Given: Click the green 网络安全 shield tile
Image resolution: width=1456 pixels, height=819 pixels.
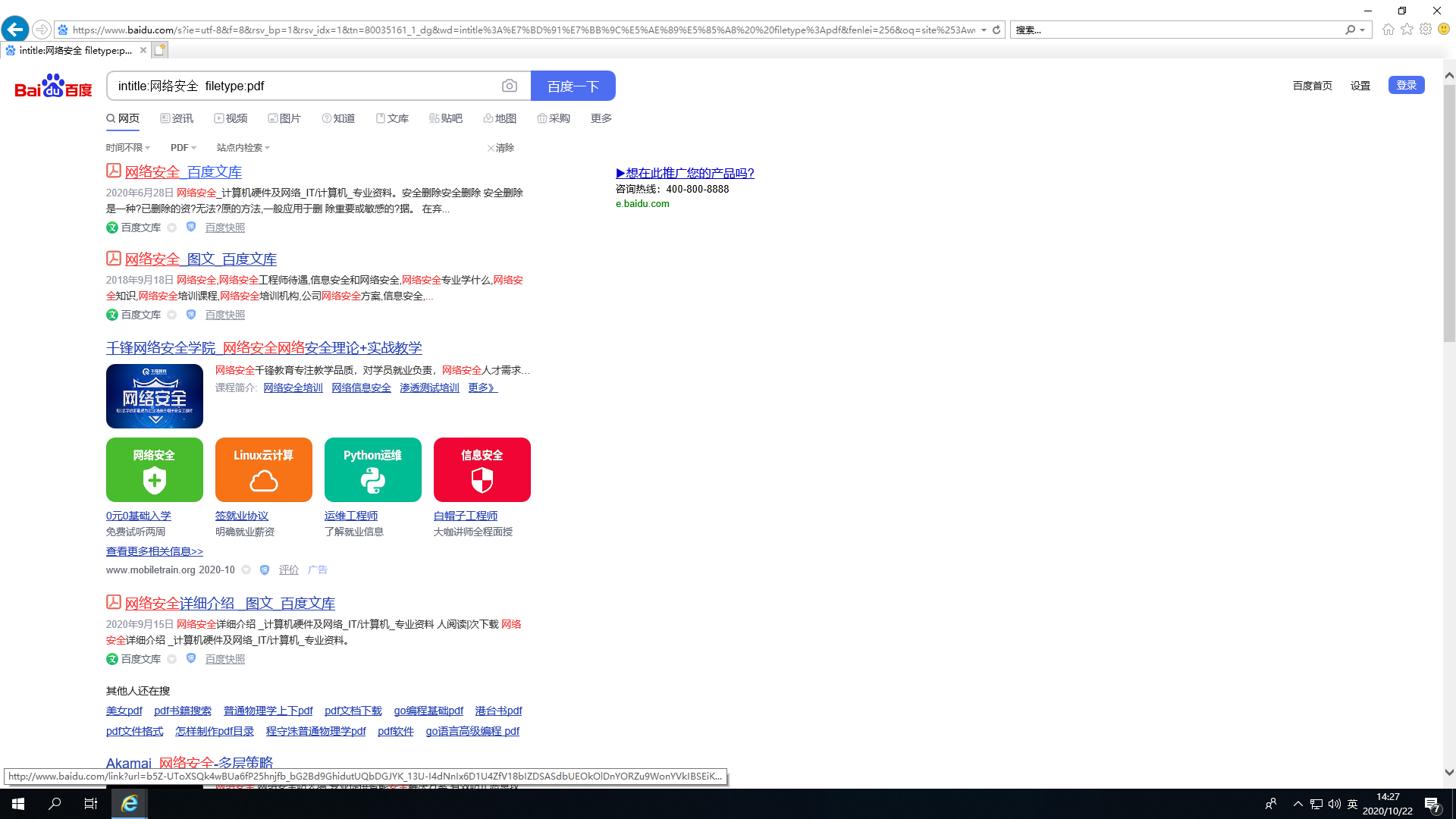Looking at the screenshot, I should pyautogui.click(x=154, y=469).
